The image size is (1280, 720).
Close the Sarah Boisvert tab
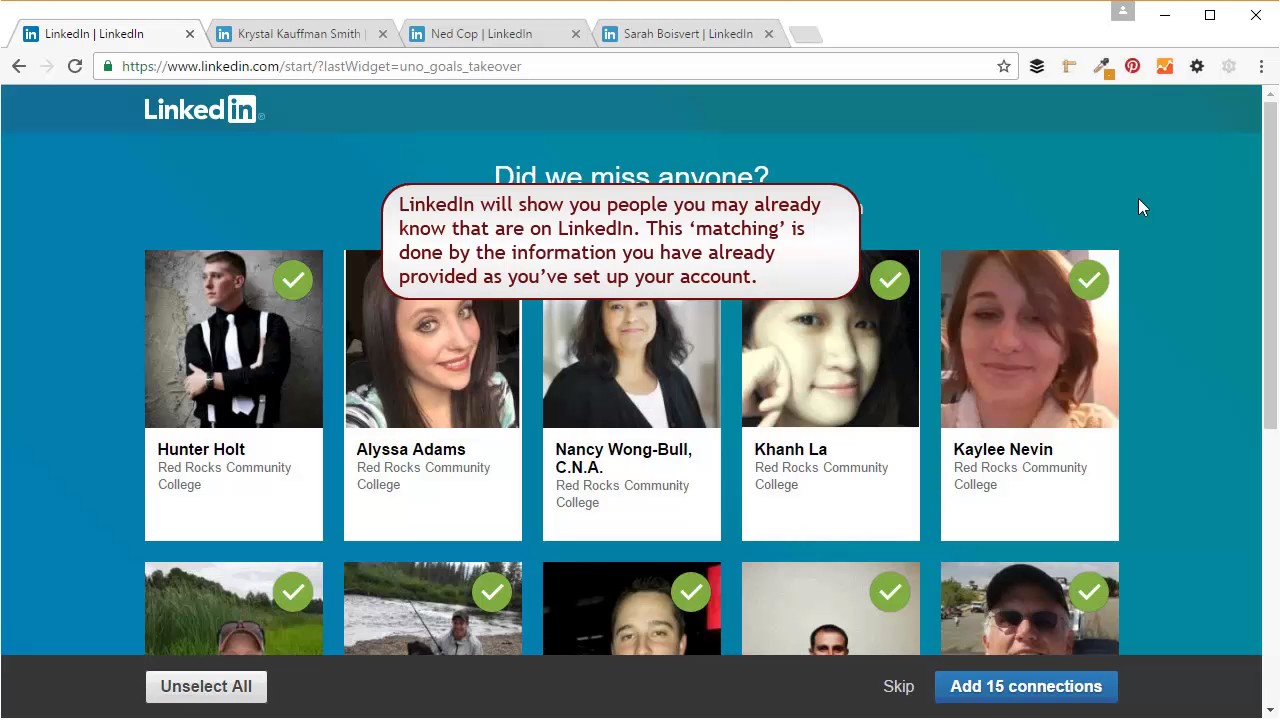[769, 34]
